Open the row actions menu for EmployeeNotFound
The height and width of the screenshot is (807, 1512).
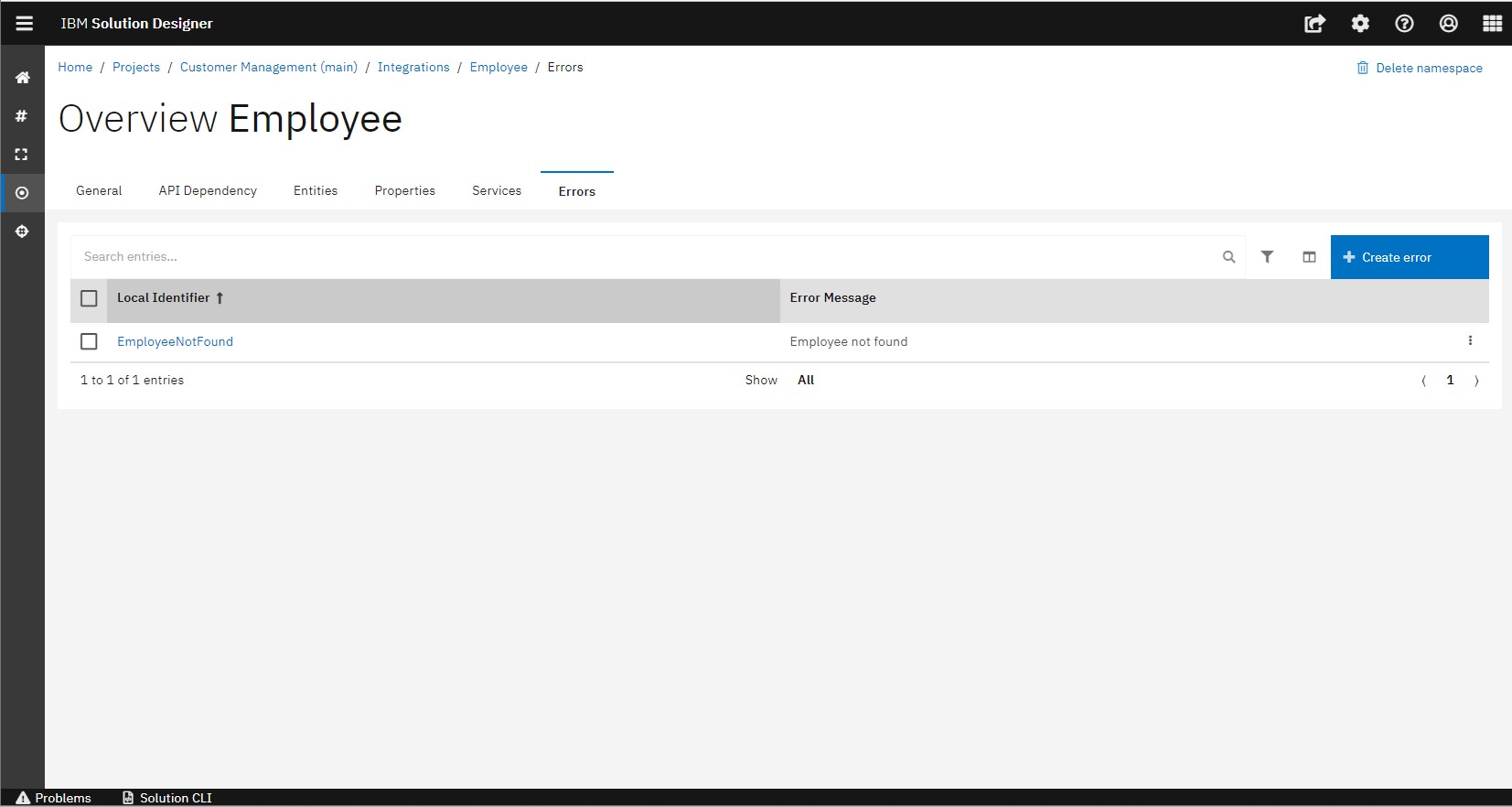click(1470, 340)
